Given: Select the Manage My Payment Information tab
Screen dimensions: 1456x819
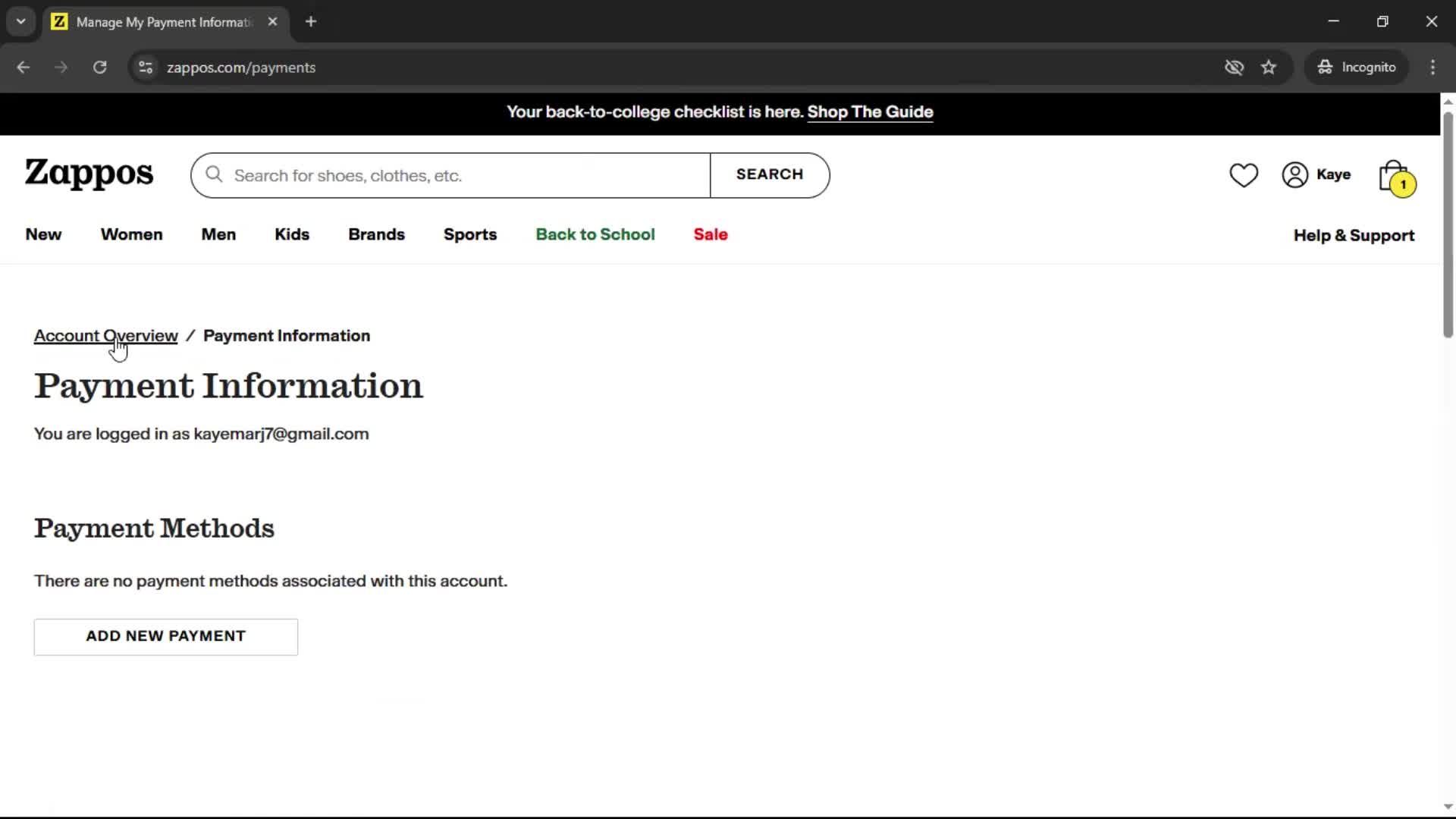Looking at the screenshot, I should click(164, 22).
